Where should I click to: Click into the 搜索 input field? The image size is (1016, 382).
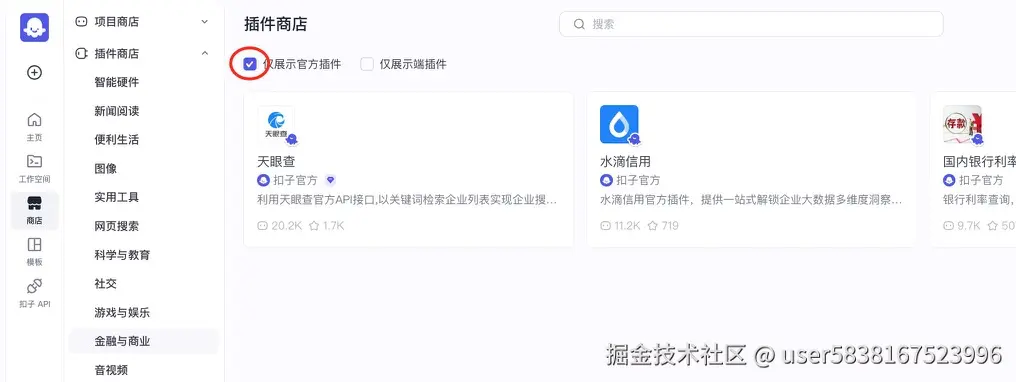[x=751, y=25]
